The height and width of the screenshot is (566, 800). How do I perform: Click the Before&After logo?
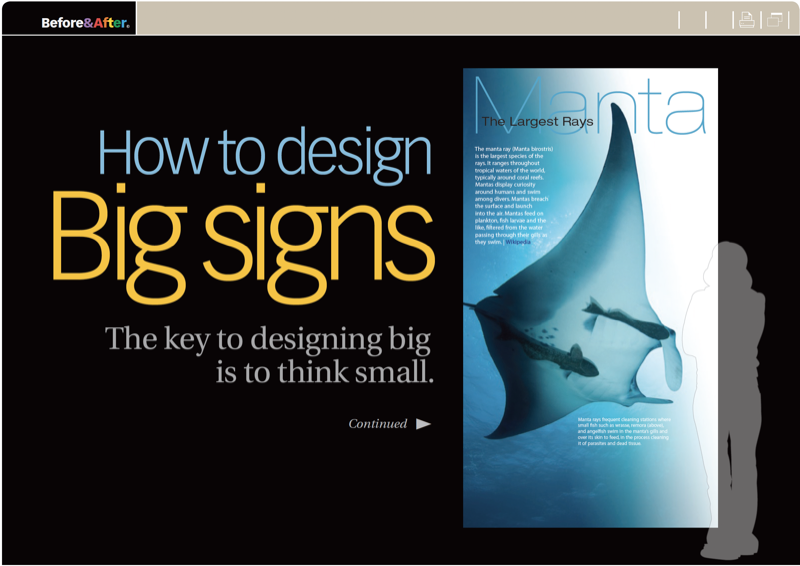tap(85, 22)
